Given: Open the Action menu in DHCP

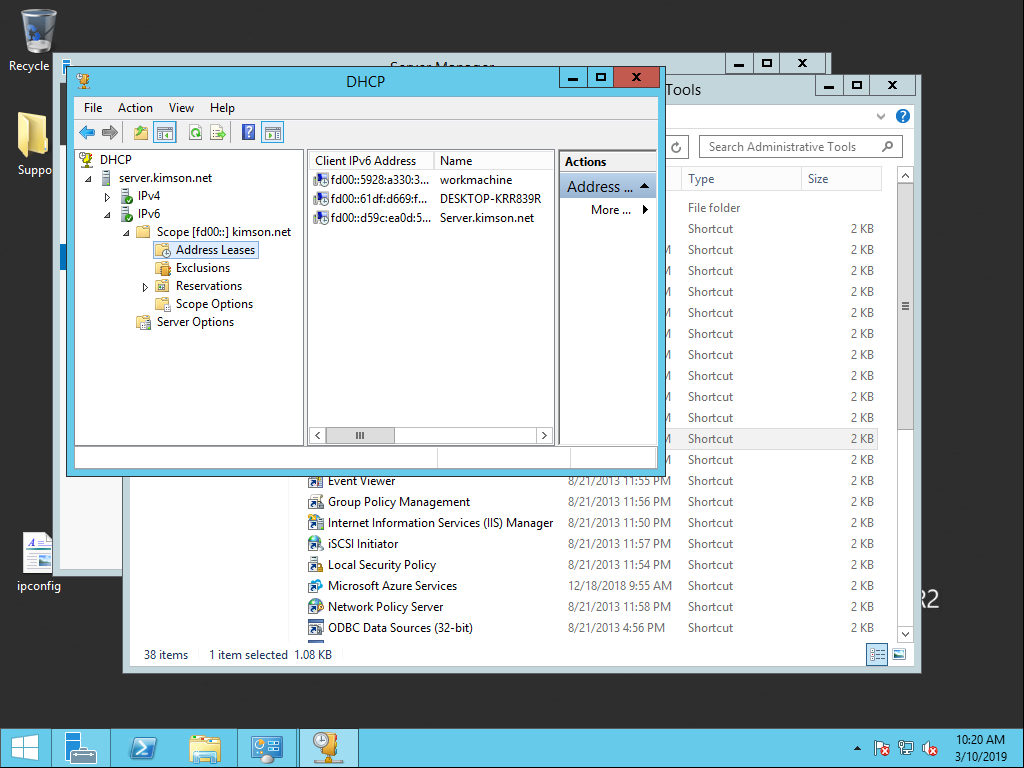Looking at the screenshot, I should [135, 108].
